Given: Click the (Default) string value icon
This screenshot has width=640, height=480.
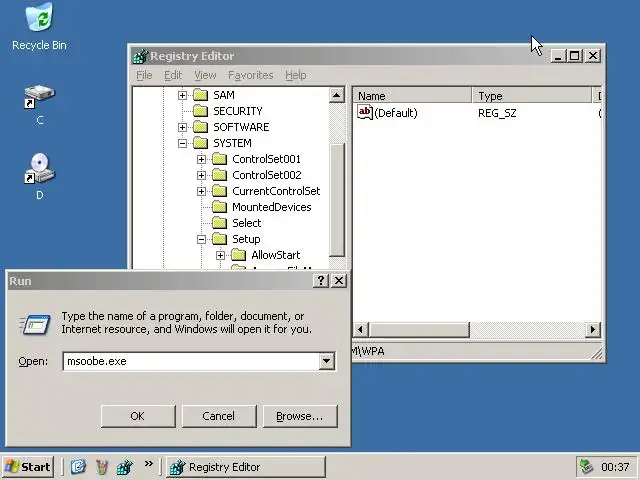Looking at the screenshot, I should point(364,112).
